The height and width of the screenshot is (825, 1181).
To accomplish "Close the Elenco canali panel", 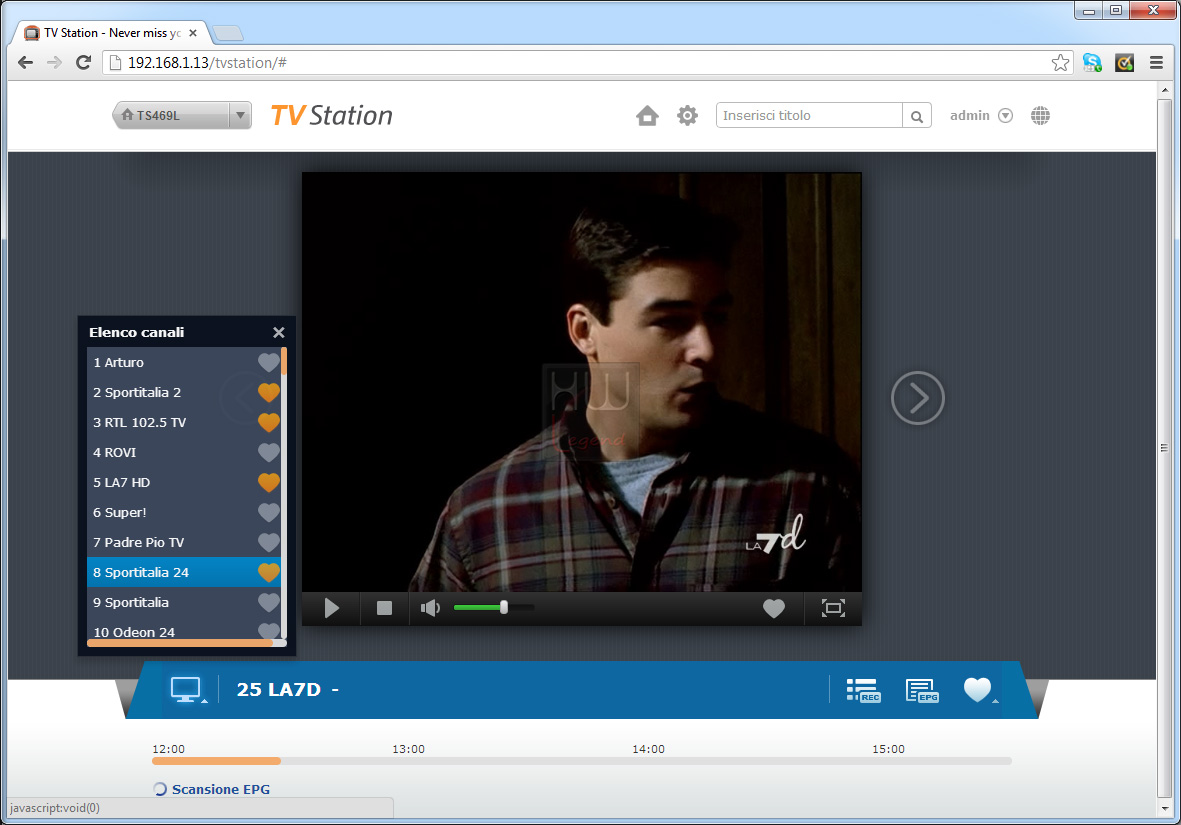I will [279, 332].
